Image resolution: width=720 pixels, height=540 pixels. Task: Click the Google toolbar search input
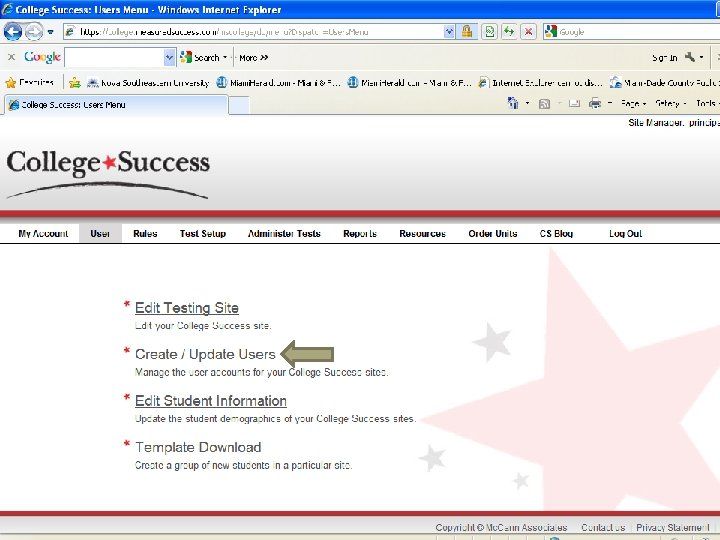point(114,57)
